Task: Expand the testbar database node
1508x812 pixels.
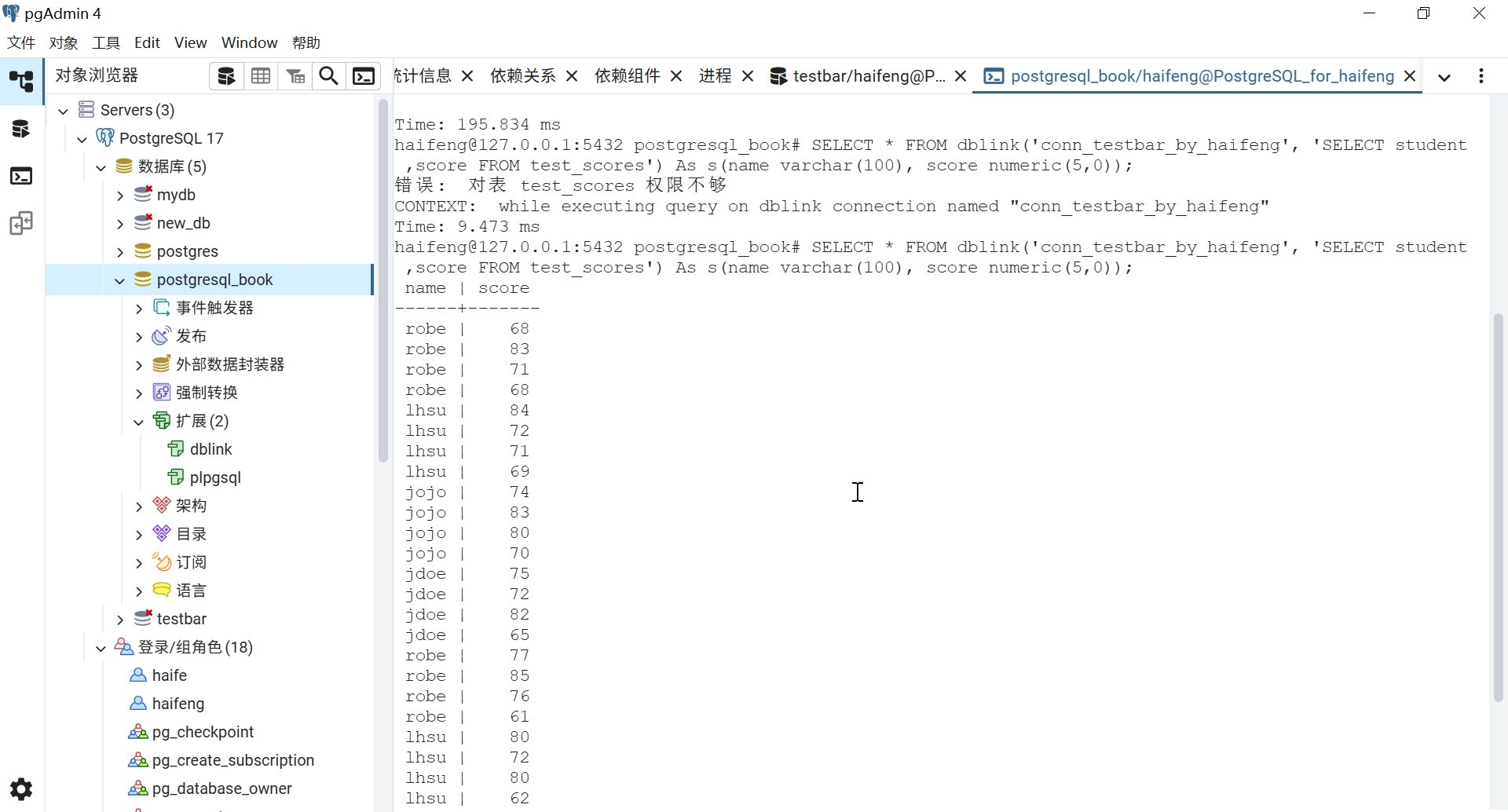Action: (120, 620)
